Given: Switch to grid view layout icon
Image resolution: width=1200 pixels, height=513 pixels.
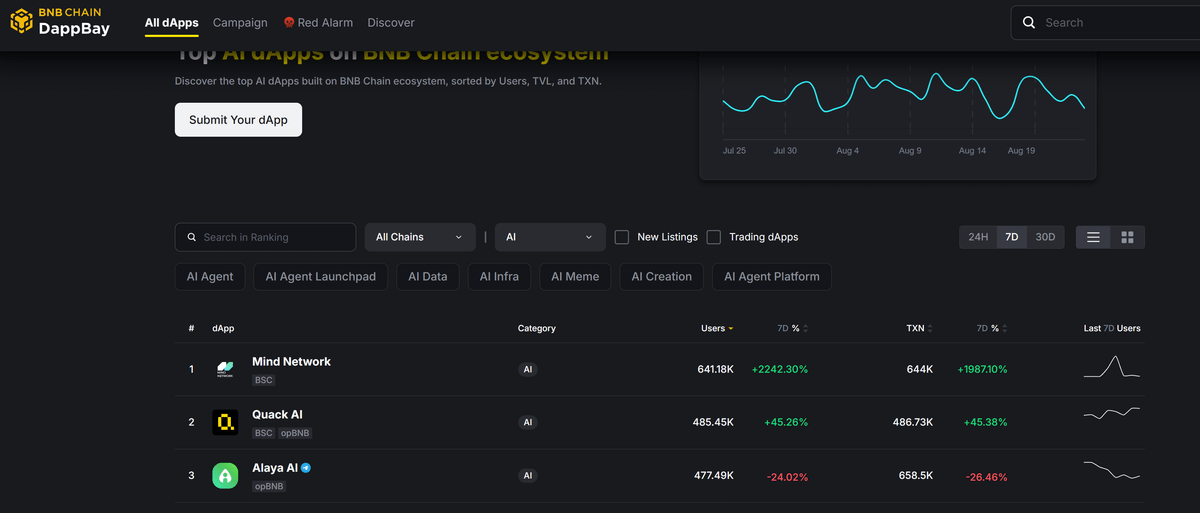Looking at the screenshot, I should point(1127,237).
